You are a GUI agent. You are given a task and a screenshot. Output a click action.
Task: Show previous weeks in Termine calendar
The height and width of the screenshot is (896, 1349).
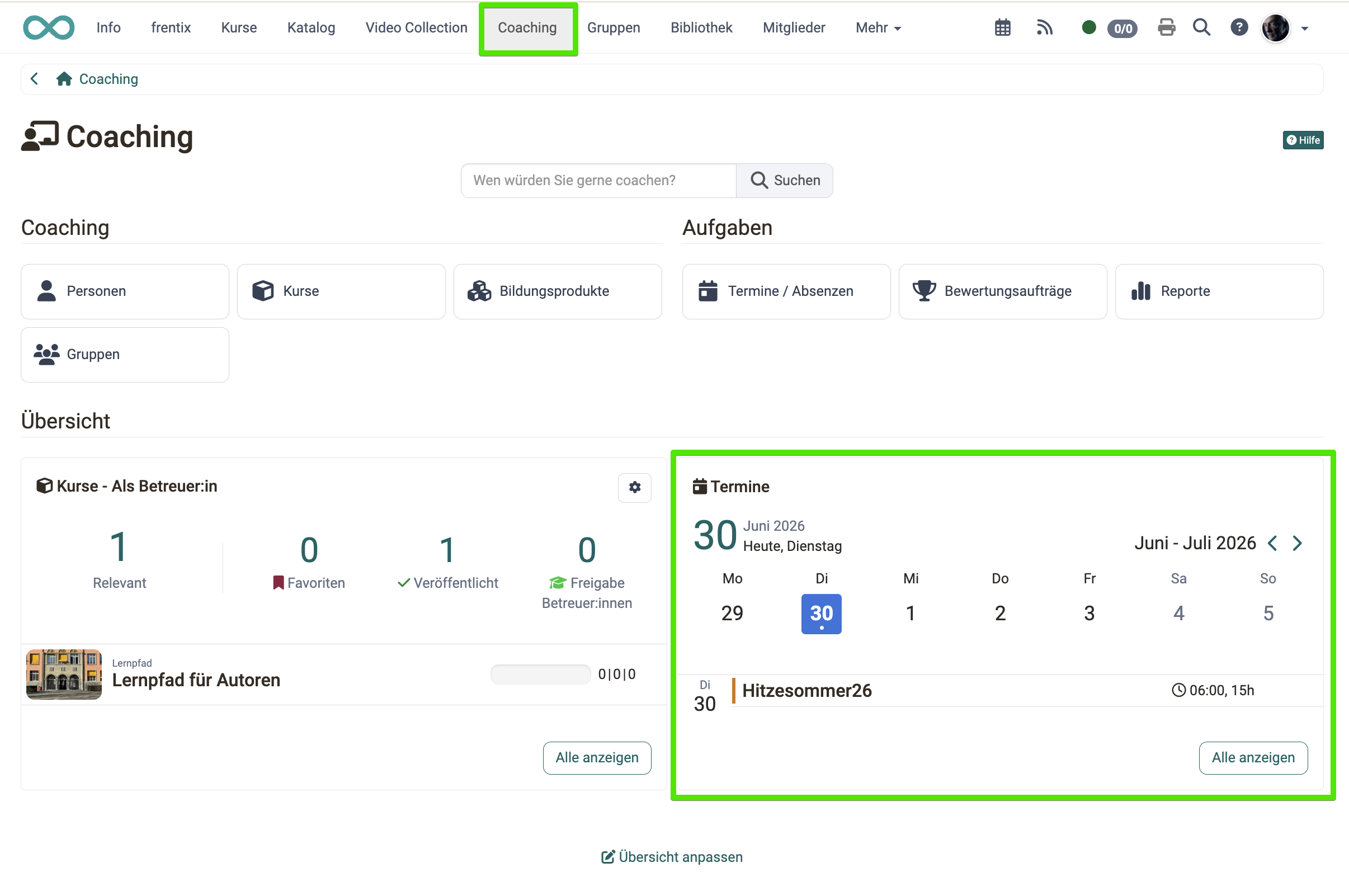1272,543
